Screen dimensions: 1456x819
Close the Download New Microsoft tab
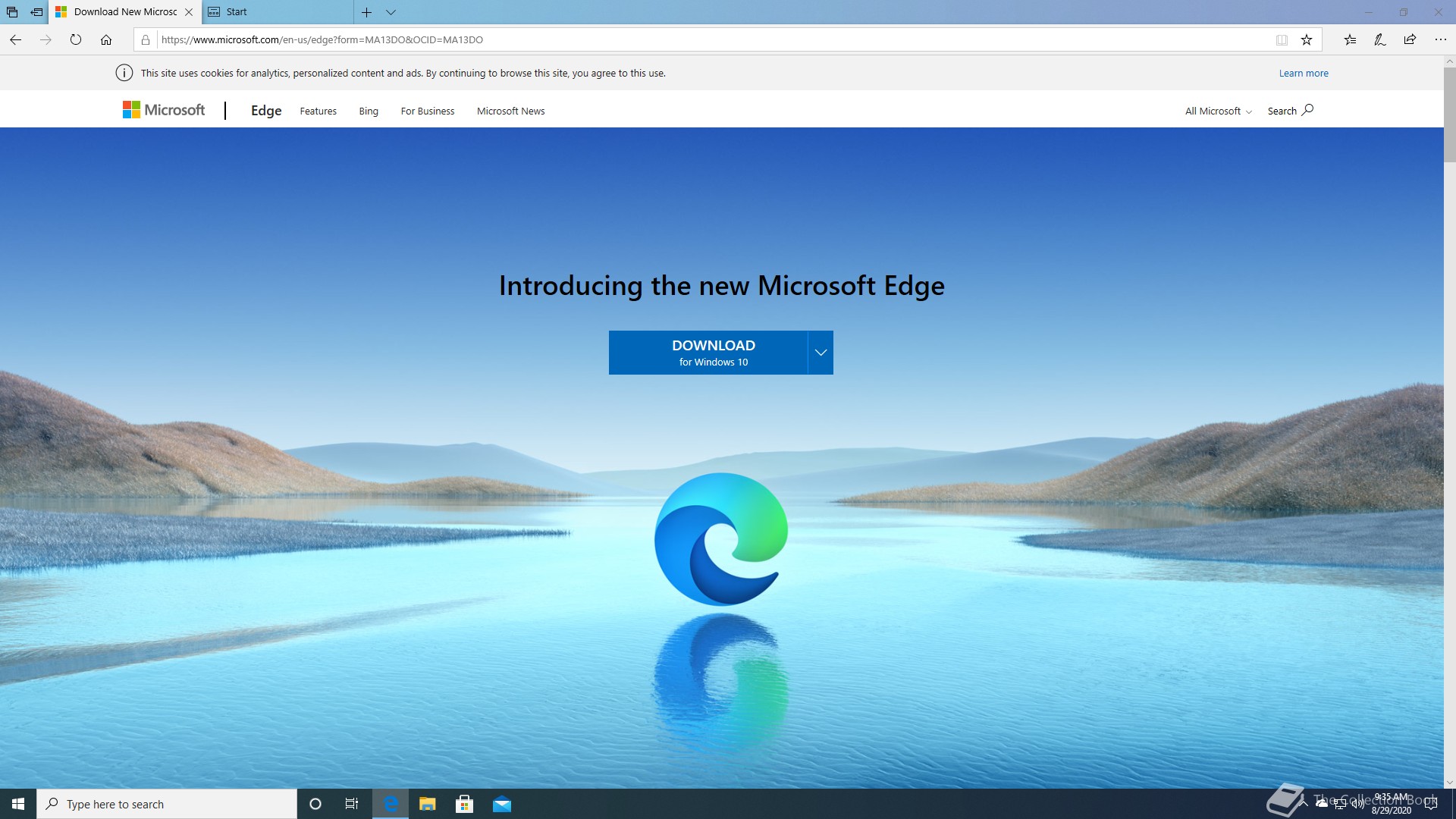point(189,12)
